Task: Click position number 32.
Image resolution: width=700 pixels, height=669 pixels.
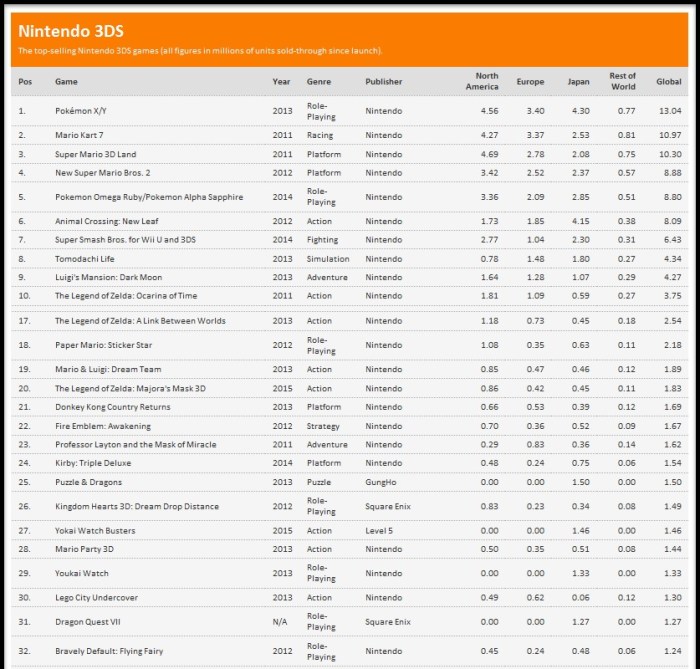Action: [x=24, y=651]
